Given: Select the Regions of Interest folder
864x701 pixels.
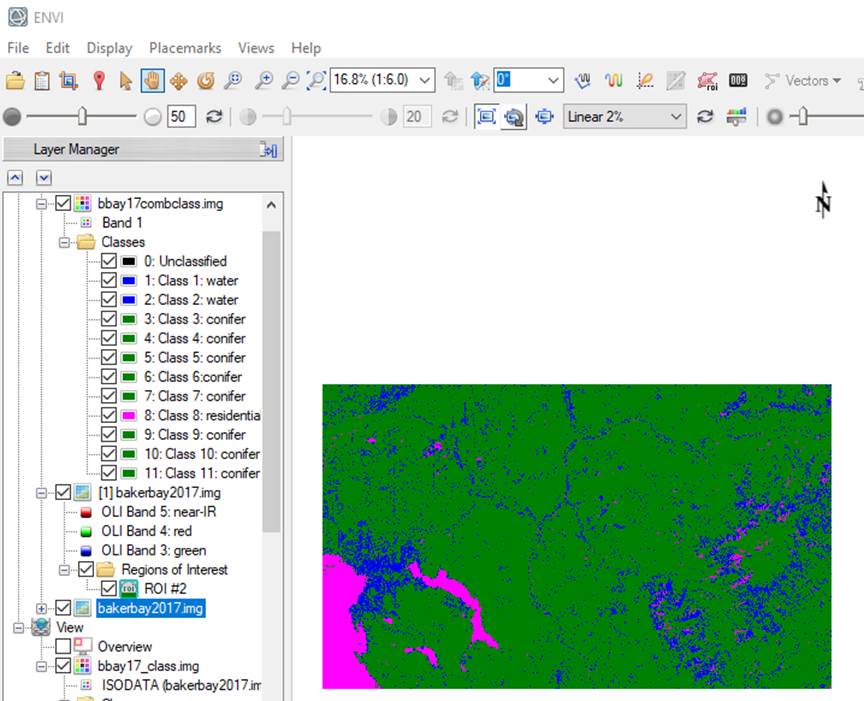Looking at the screenshot, I should point(174,570).
